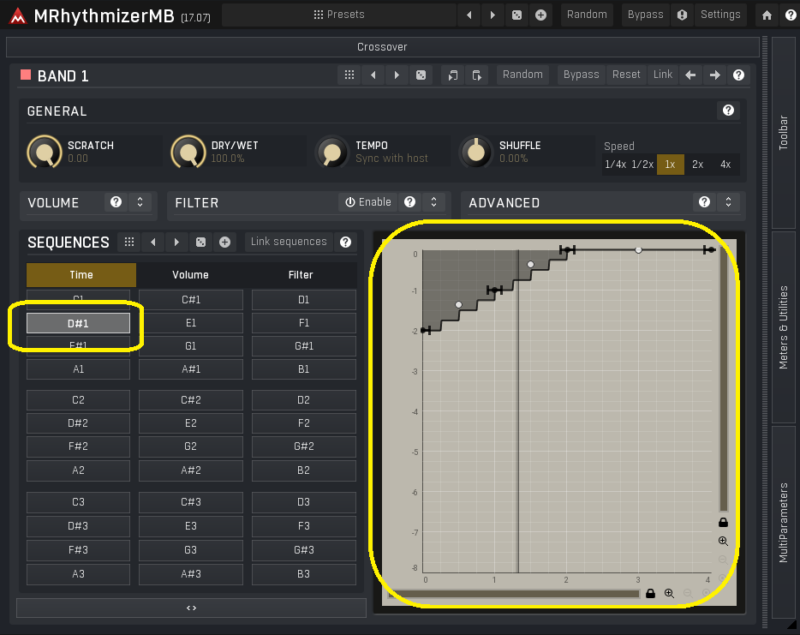Open the Presets dropdown in the title bar
Viewport: 800px width, 635px height.
tap(339, 15)
